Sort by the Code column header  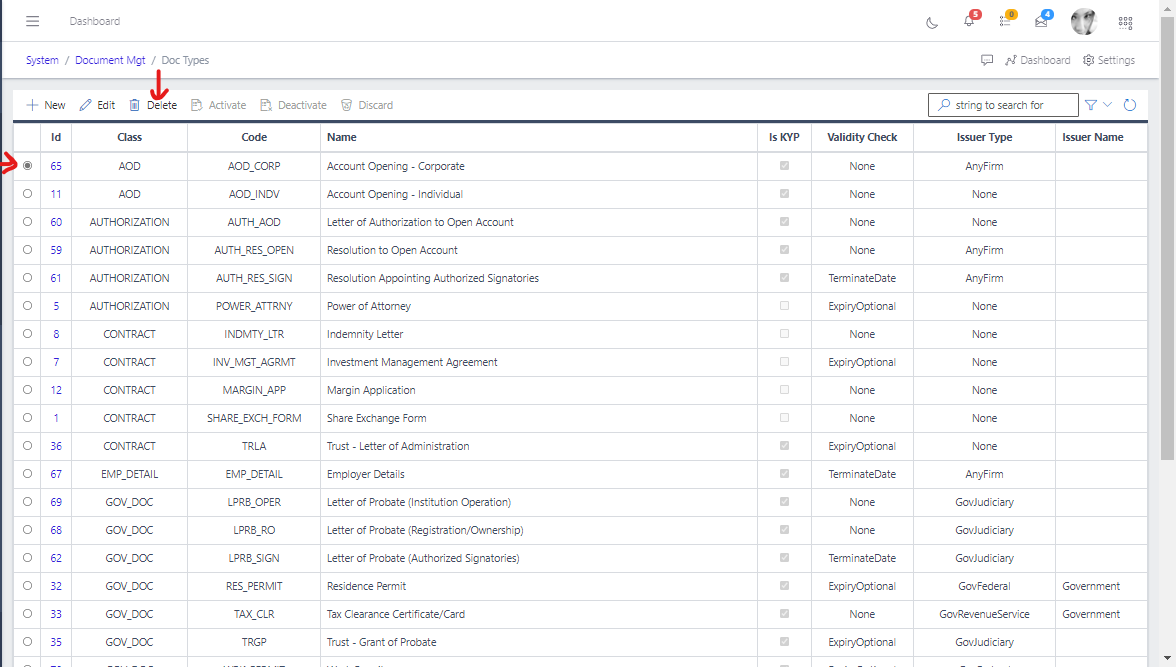254,137
